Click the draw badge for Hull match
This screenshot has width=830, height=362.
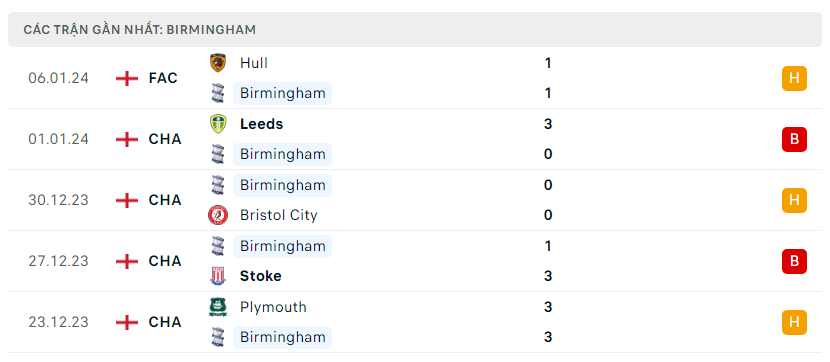pyautogui.click(x=794, y=78)
